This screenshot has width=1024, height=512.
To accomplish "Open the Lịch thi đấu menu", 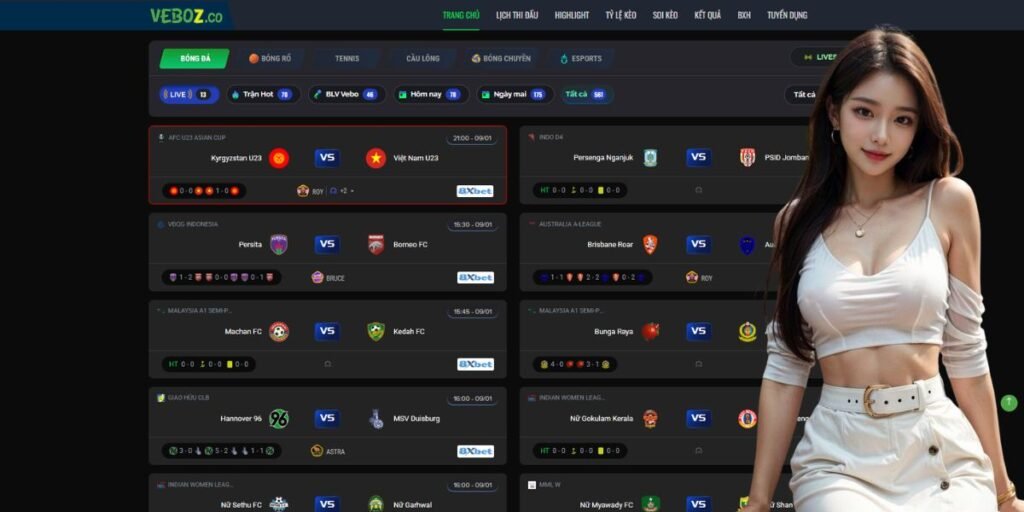I will tap(517, 15).
